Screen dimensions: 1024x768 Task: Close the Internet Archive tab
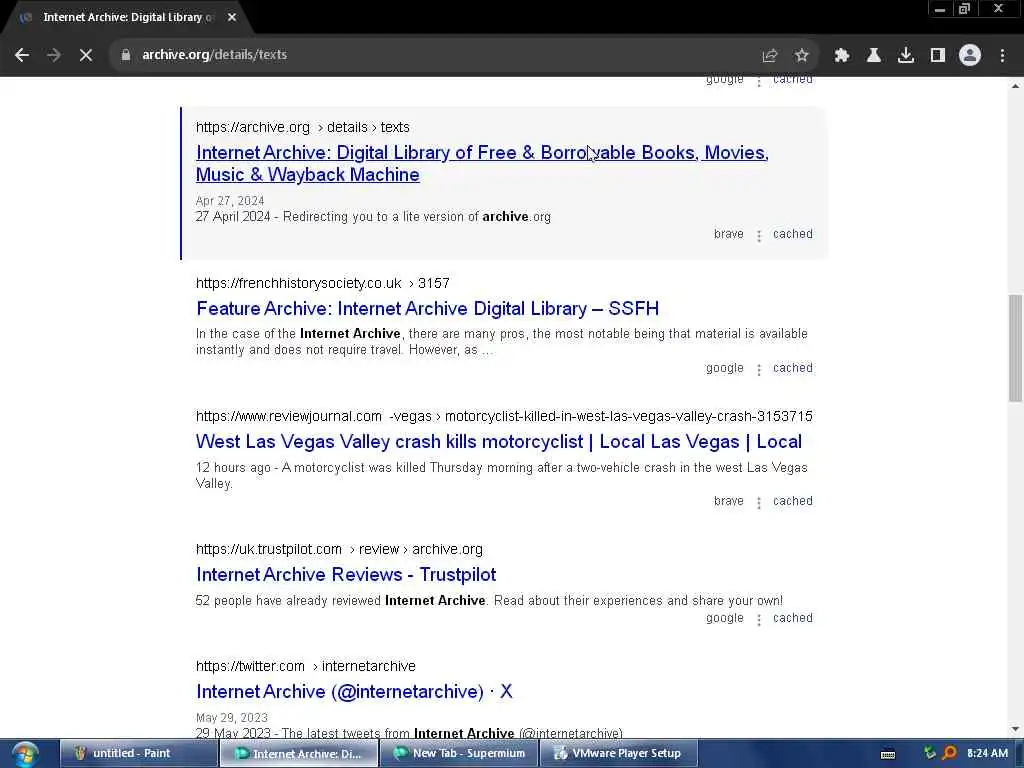(232, 18)
